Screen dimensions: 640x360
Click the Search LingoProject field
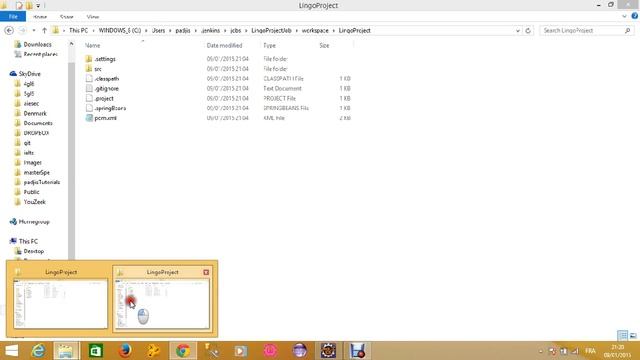click(586, 31)
